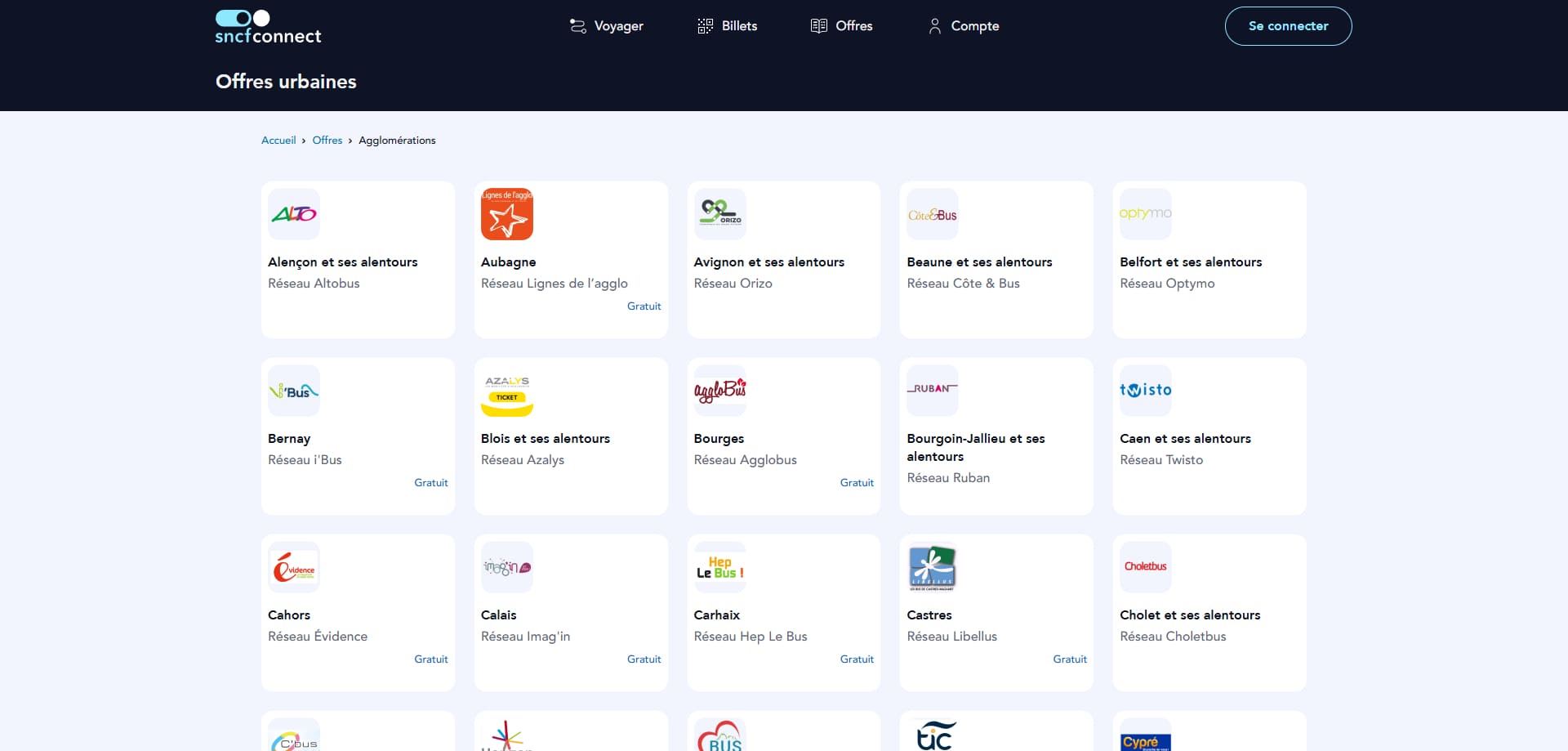The height and width of the screenshot is (751, 1568).
Task: Click the Orizo network logo
Action: tap(720, 214)
